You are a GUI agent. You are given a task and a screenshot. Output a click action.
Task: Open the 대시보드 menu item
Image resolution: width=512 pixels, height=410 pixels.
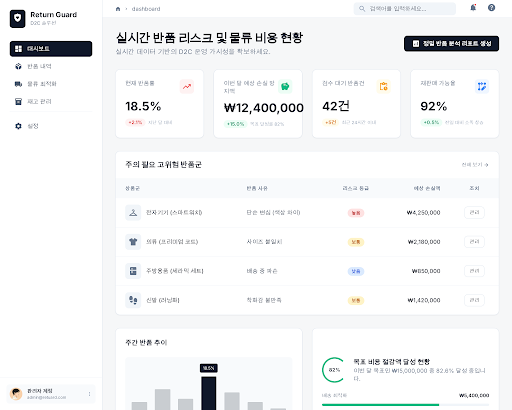[x=51, y=49]
